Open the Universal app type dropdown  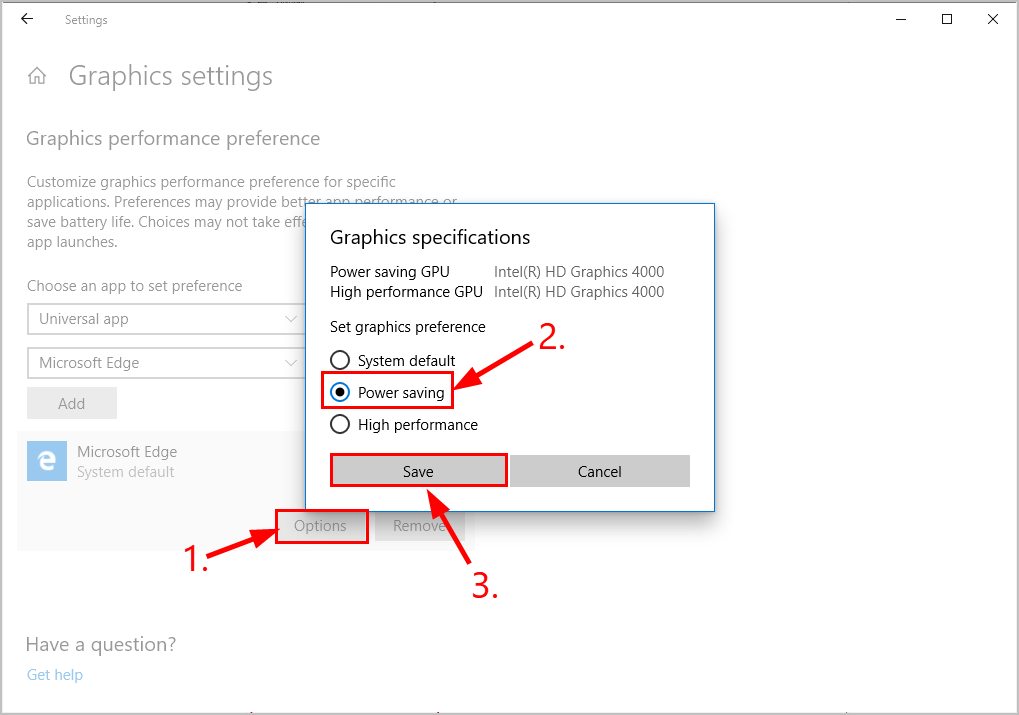tap(166, 319)
